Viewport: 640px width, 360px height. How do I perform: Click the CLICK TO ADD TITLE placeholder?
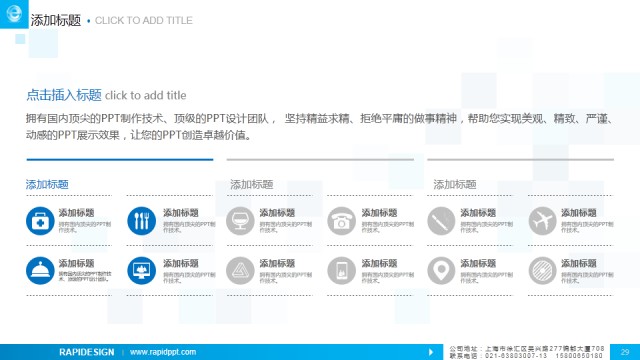coord(144,20)
